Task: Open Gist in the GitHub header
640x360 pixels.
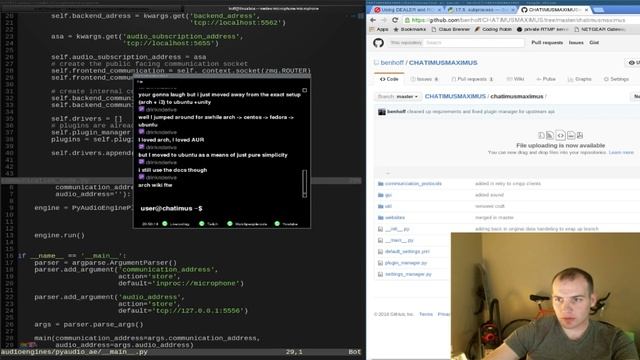Action: (594, 42)
